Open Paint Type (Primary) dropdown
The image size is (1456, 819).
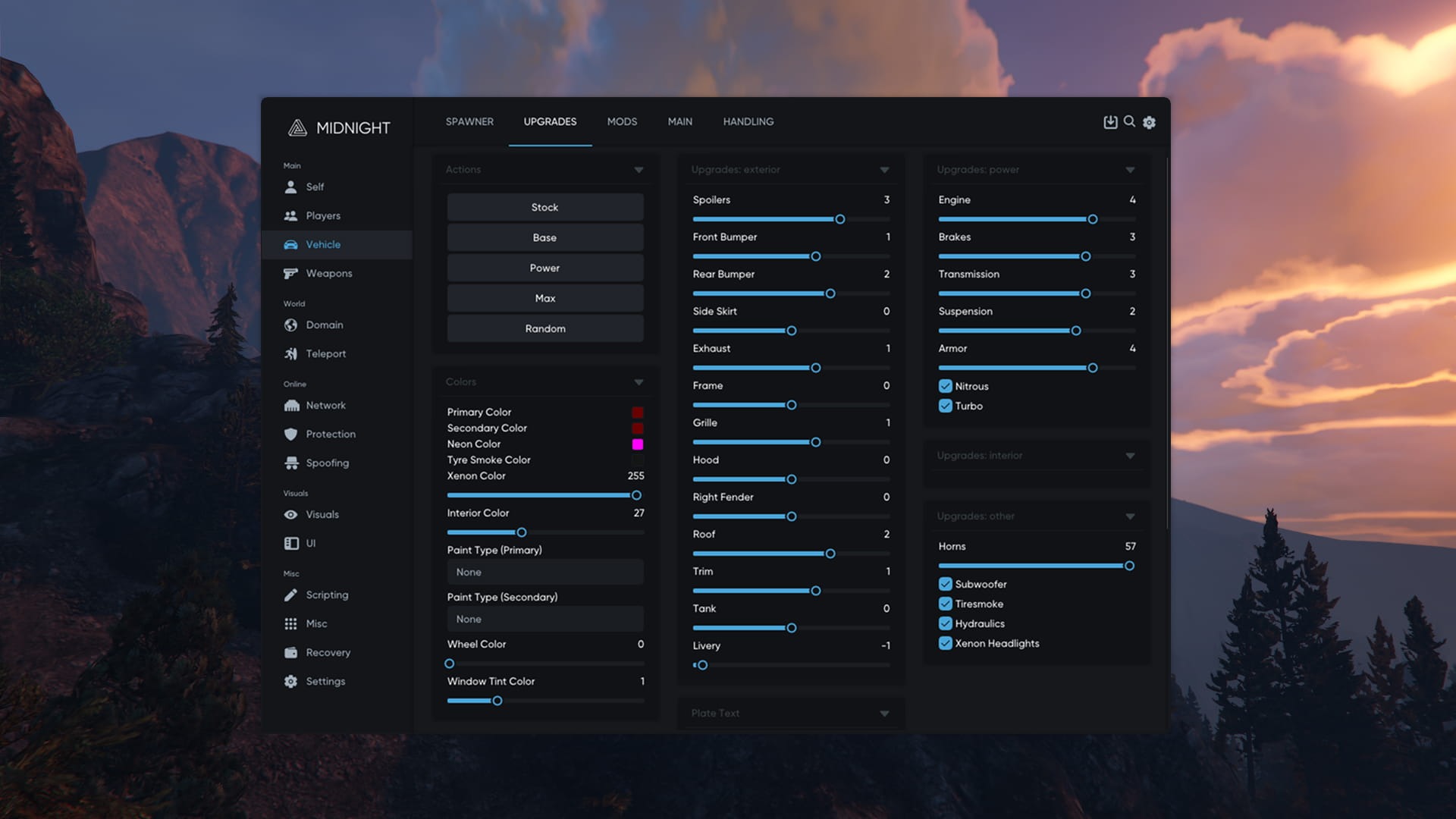(545, 572)
